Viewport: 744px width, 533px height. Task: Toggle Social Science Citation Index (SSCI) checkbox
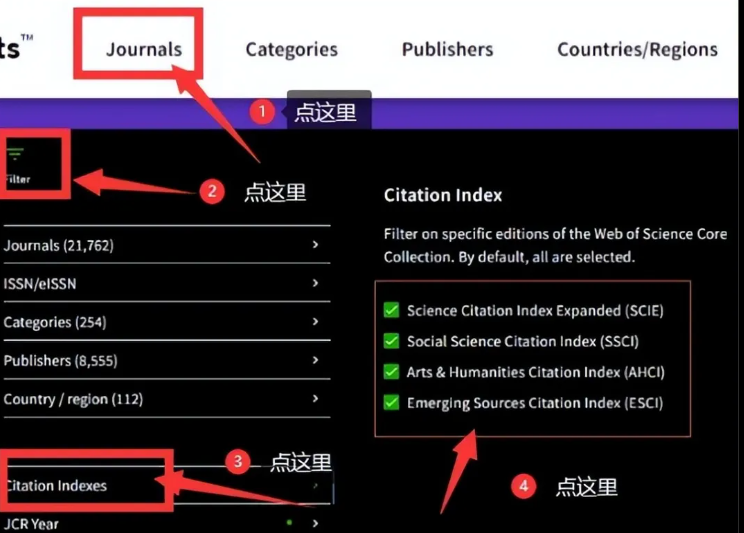click(x=392, y=342)
